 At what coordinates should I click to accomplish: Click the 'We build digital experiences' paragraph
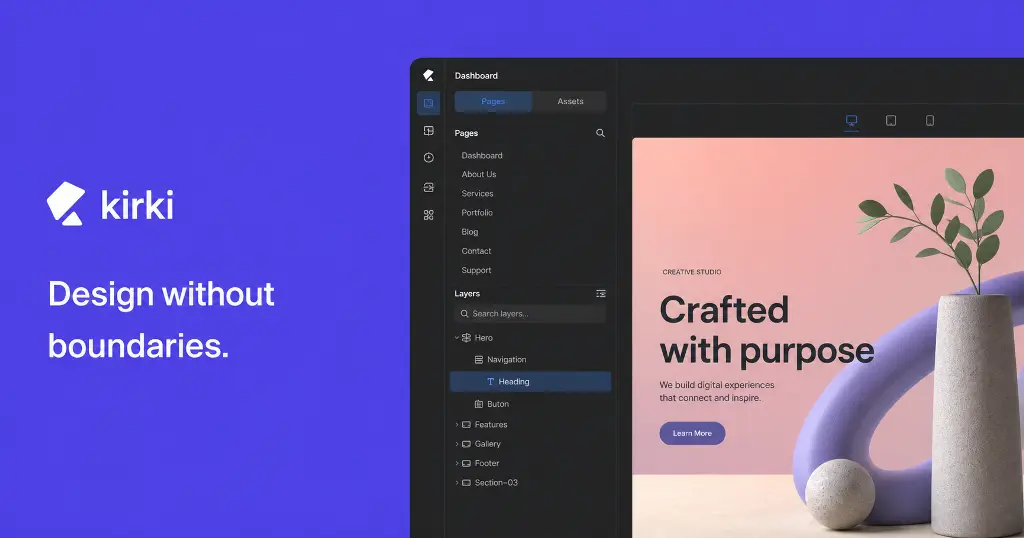(716, 391)
